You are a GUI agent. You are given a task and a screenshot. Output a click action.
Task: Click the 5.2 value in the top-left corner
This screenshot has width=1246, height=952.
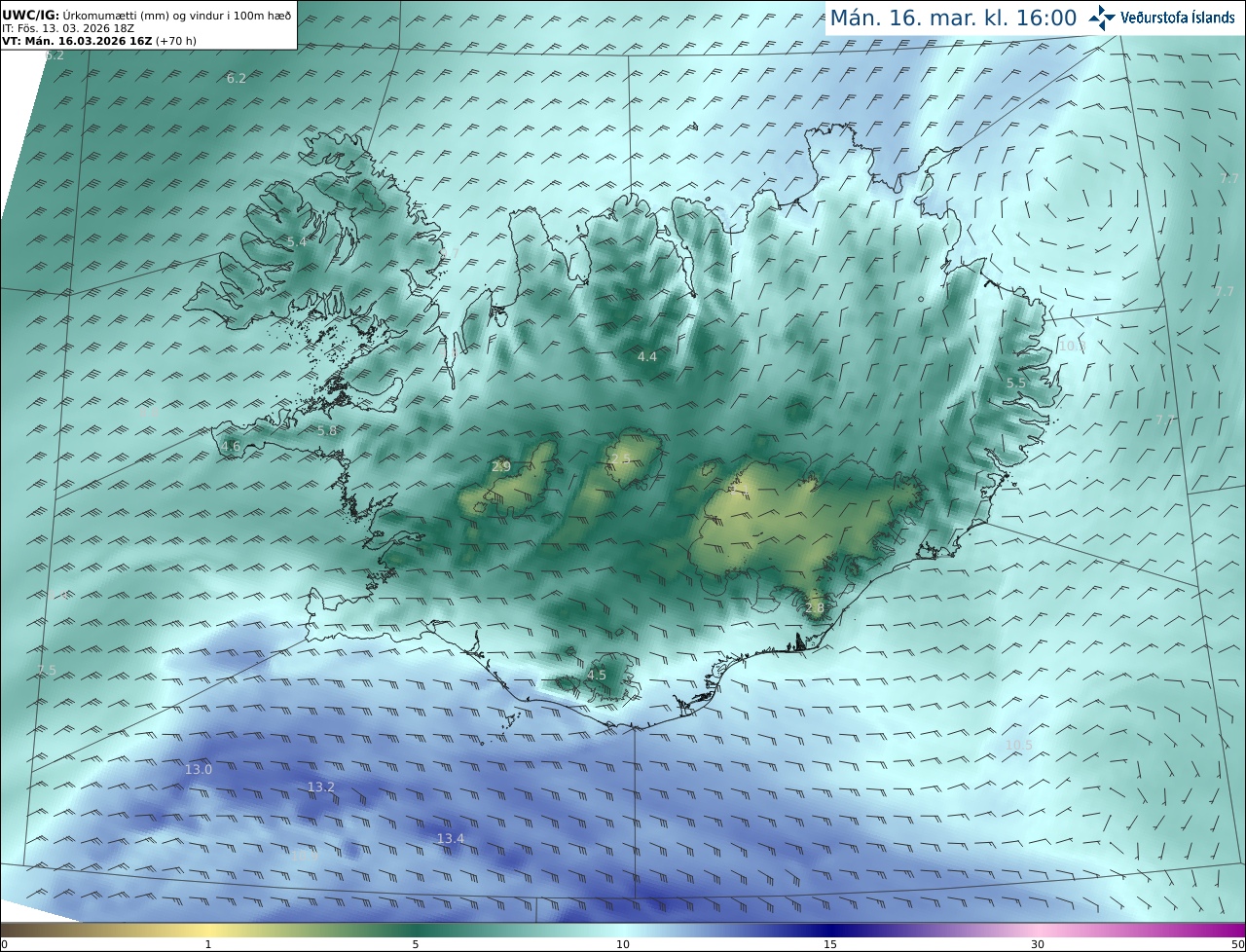55,55
